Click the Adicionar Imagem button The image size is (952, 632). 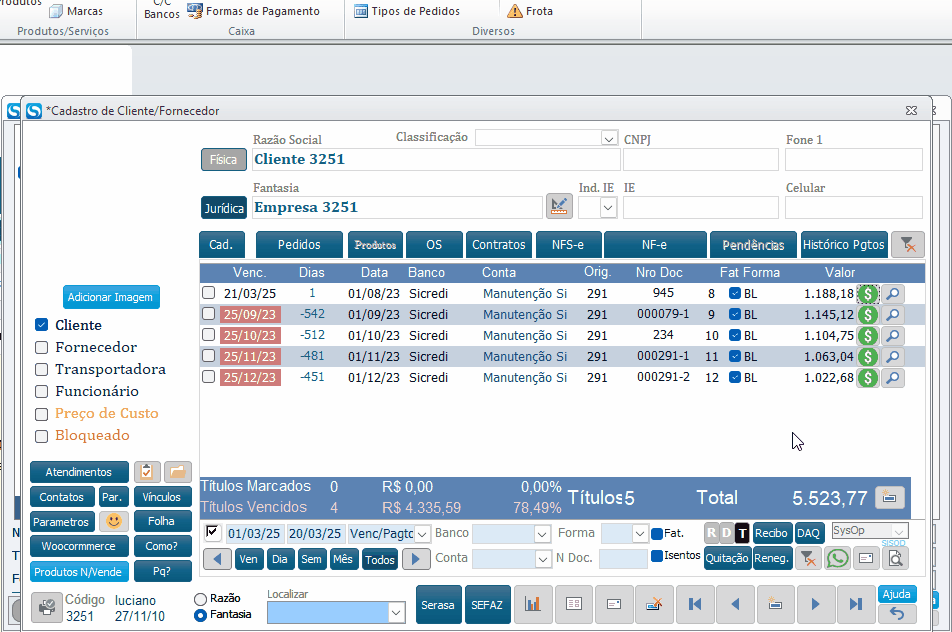point(110,297)
